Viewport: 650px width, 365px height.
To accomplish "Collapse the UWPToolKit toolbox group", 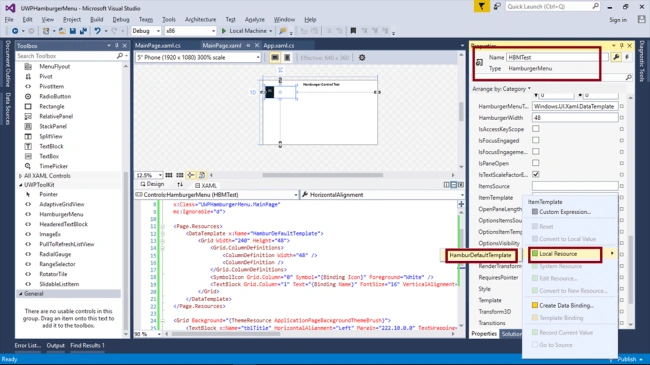I will (x=21, y=185).
